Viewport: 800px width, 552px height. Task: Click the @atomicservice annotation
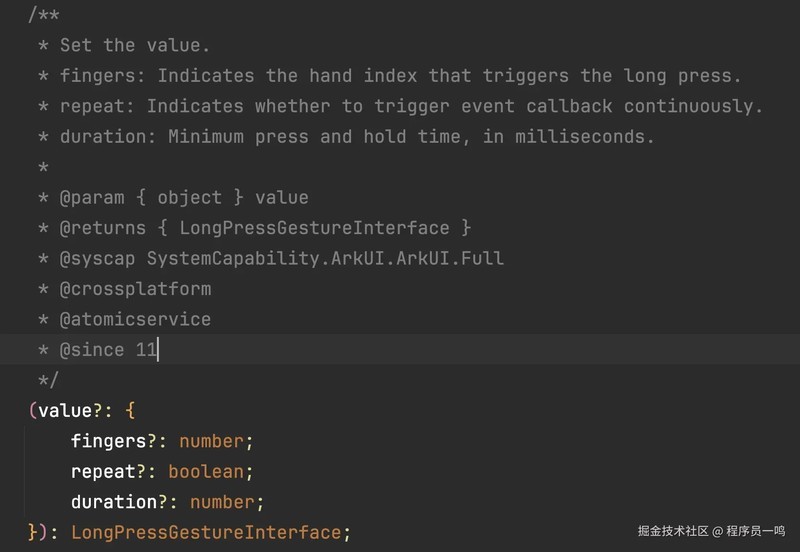click(135, 320)
